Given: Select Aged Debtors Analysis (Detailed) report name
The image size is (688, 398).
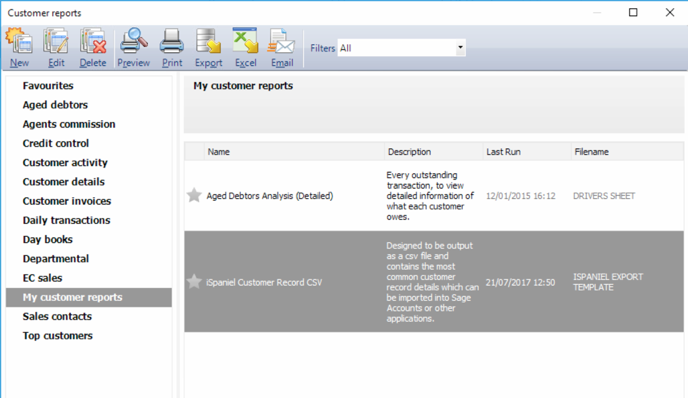Looking at the screenshot, I should point(270,196).
